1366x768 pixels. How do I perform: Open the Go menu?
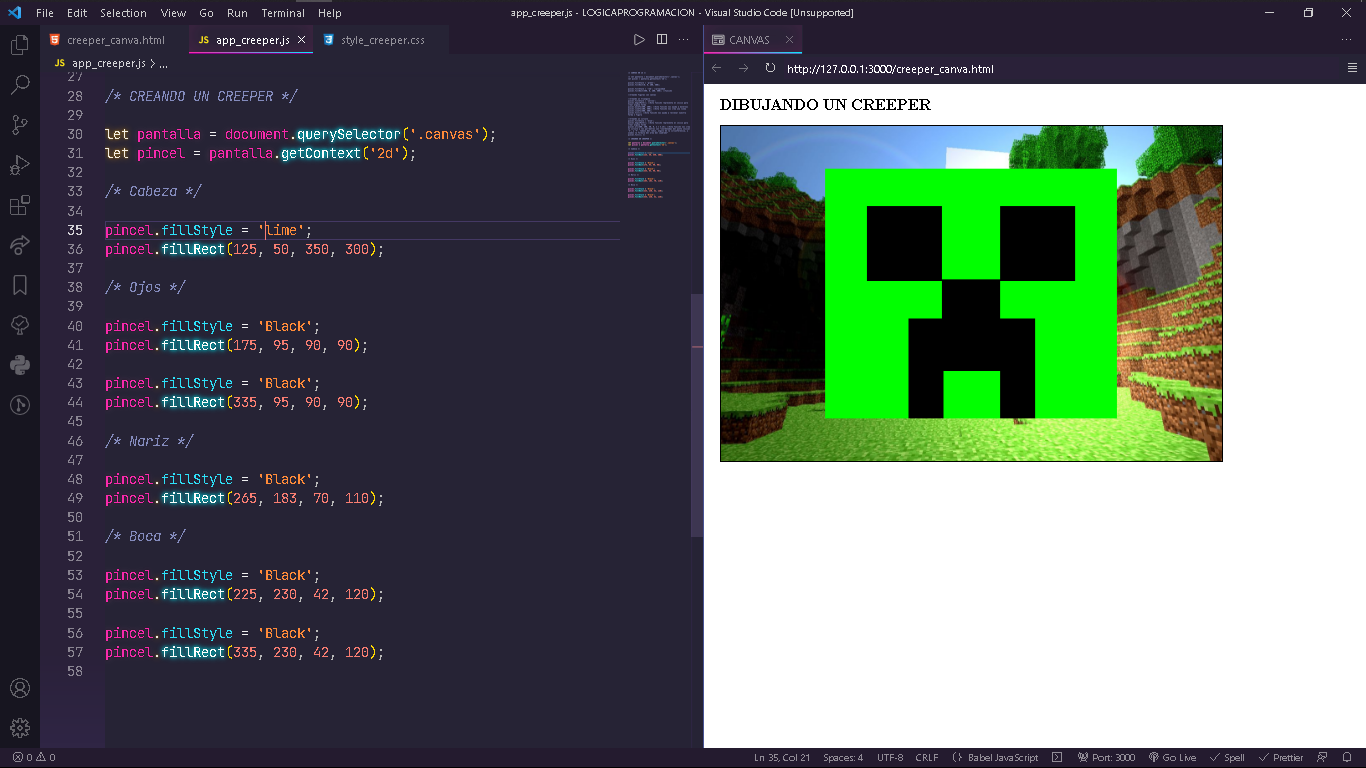pyautogui.click(x=206, y=13)
